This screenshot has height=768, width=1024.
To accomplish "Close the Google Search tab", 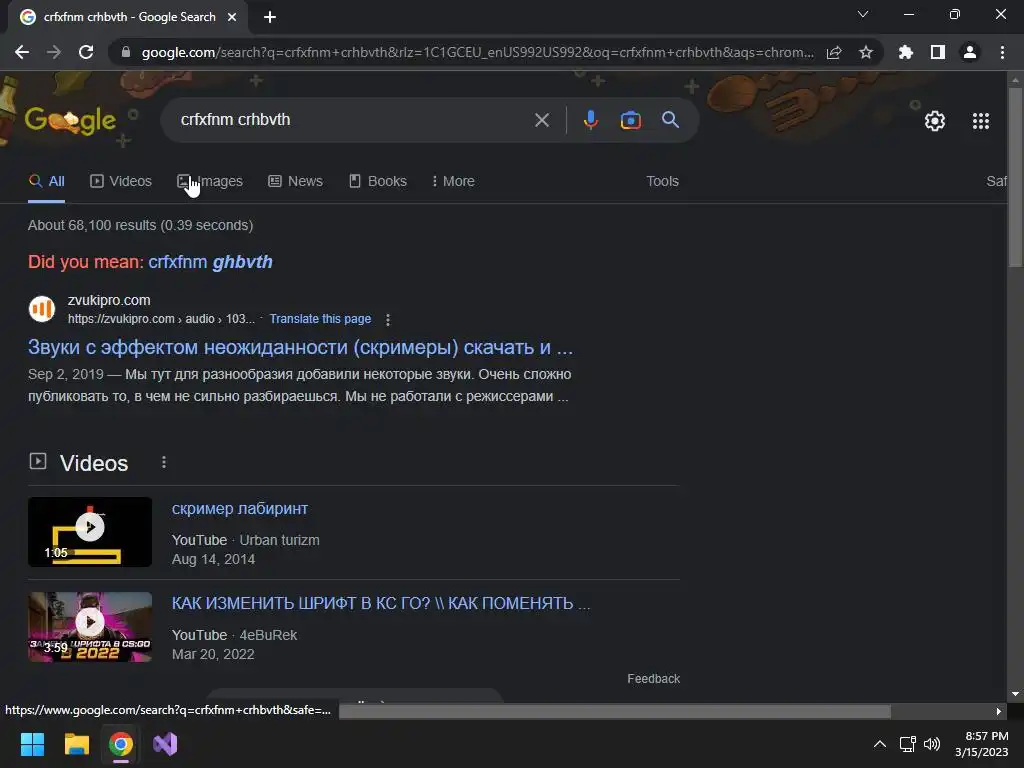I will (232, 17).
